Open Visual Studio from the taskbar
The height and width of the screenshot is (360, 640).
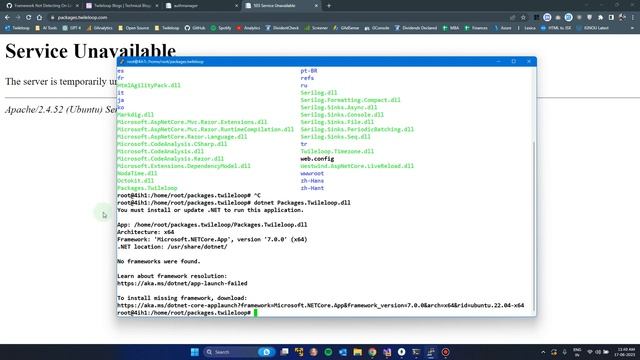[x=387, y=352]
